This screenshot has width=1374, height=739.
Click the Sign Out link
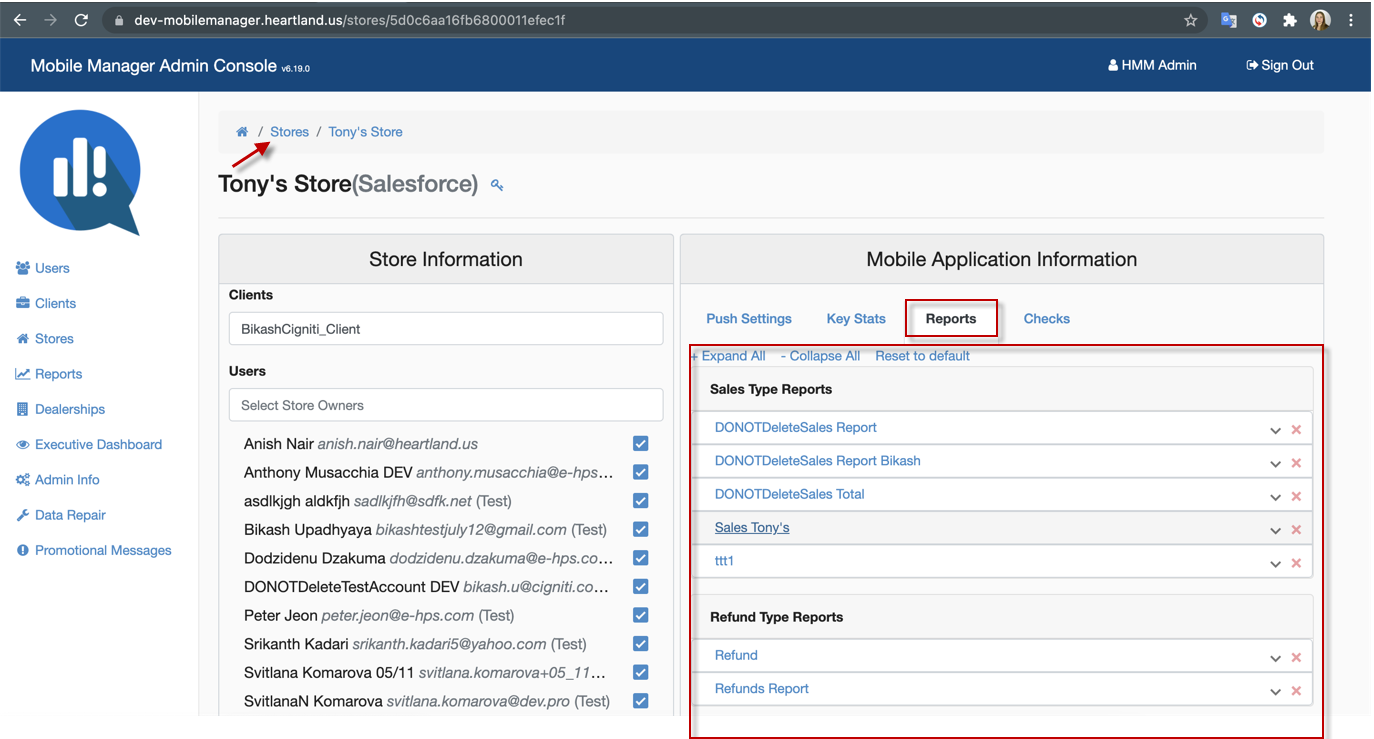tap(1280, 65)
